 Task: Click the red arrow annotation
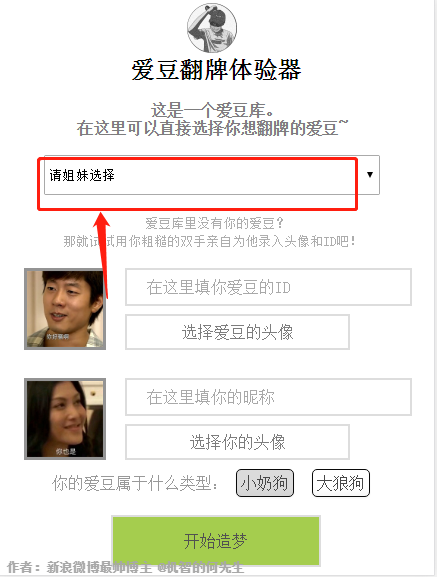coord(103,255)
